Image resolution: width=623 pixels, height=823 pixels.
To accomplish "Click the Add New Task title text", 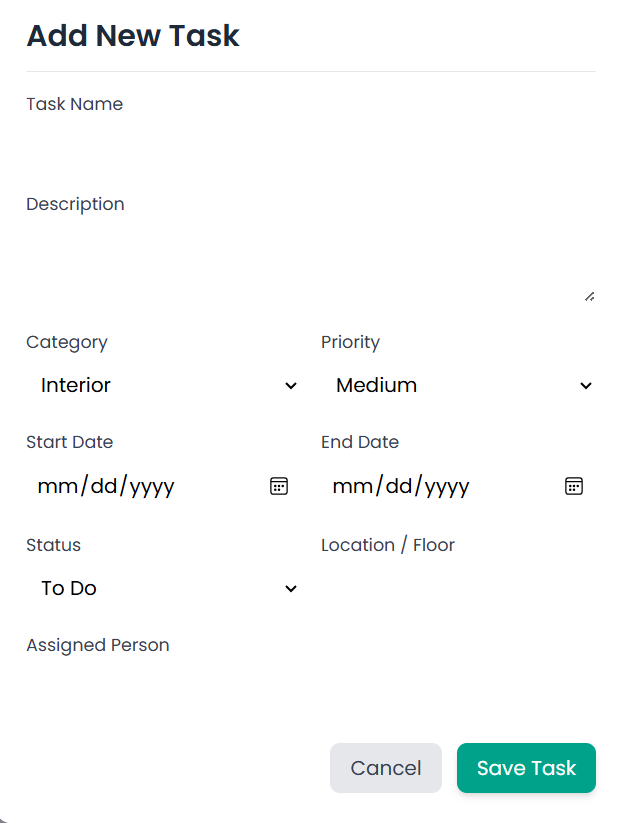I will coord(132,36).
